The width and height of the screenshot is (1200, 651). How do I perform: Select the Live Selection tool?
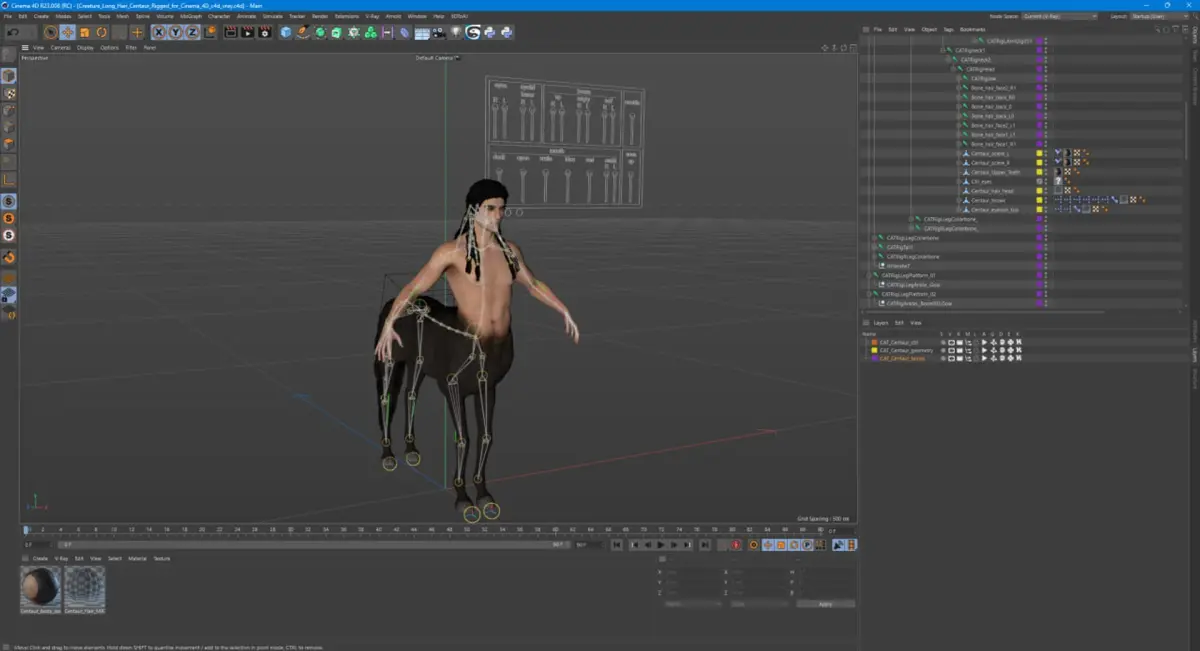click(x=51, y=32)
